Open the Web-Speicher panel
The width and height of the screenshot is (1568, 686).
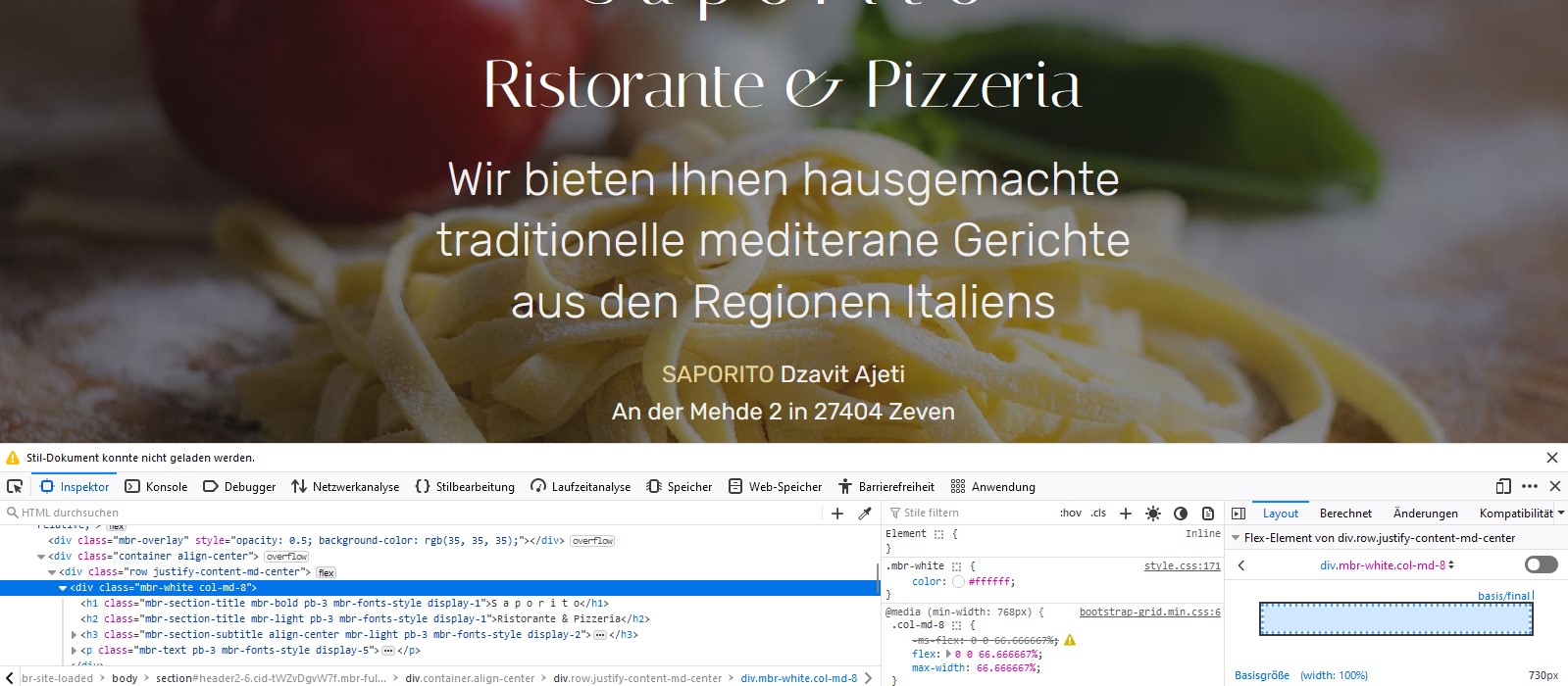775,486
